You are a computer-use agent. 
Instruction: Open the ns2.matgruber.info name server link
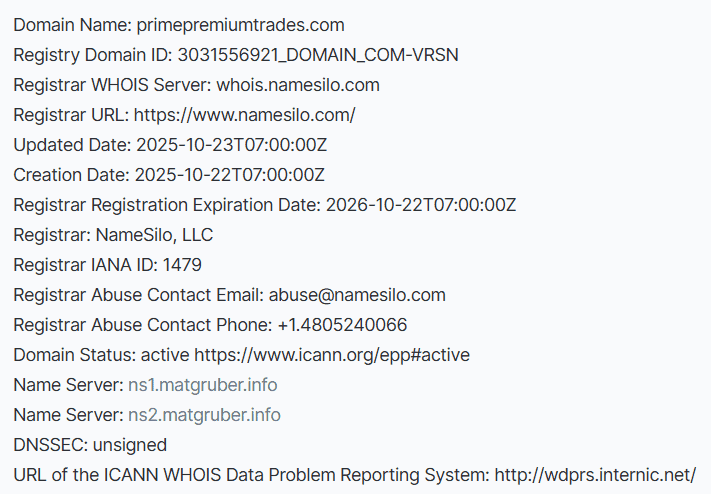point(204,415)
